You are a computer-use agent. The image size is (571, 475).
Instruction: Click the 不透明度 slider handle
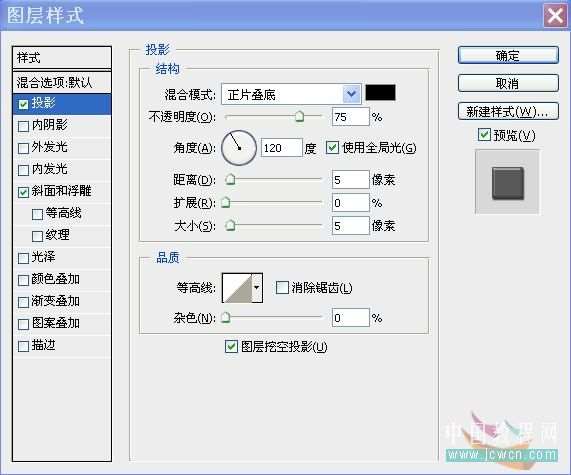[x=299, y=116]
